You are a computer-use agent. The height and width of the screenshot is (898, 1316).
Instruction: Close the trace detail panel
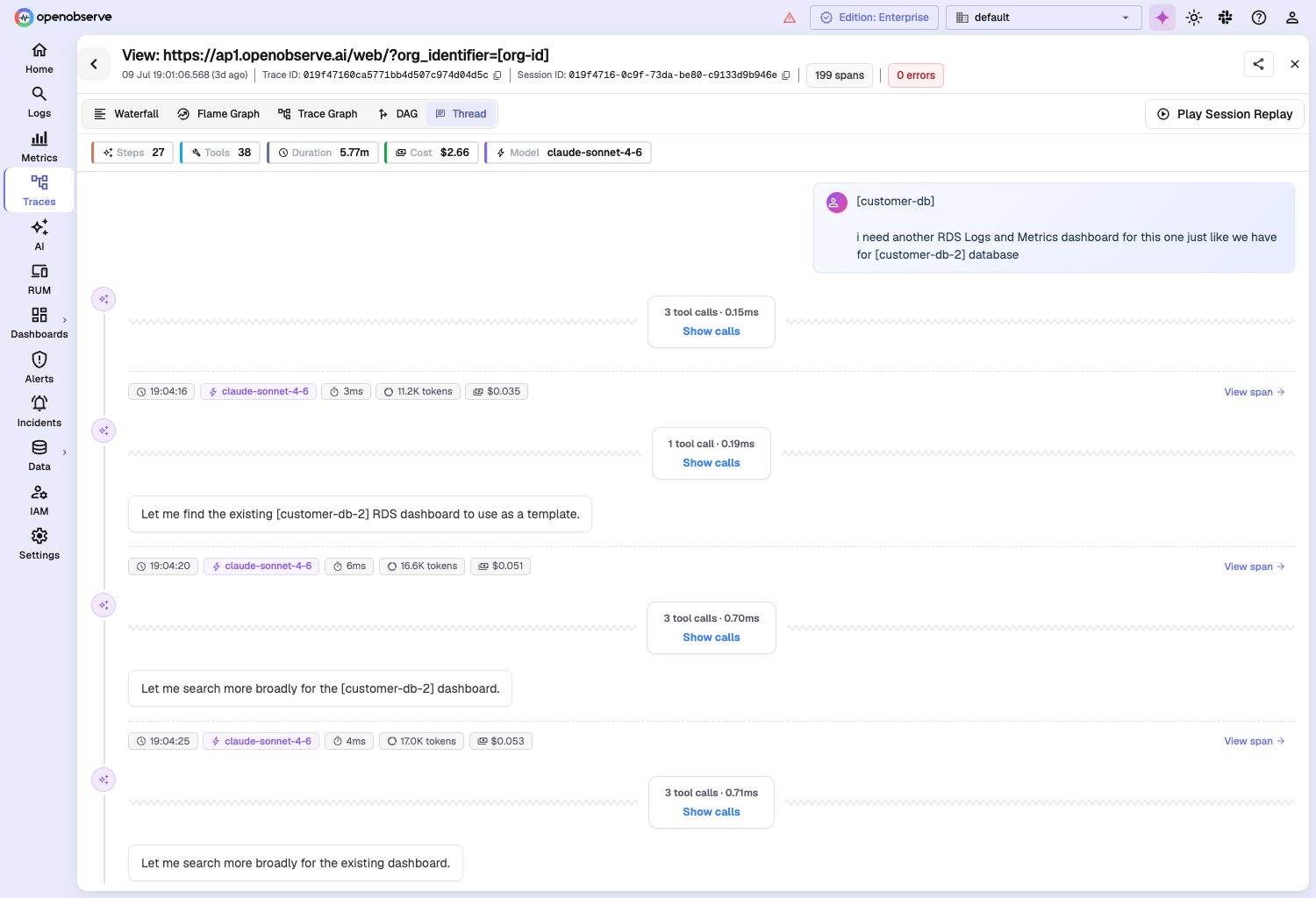tap(1295, 64)
